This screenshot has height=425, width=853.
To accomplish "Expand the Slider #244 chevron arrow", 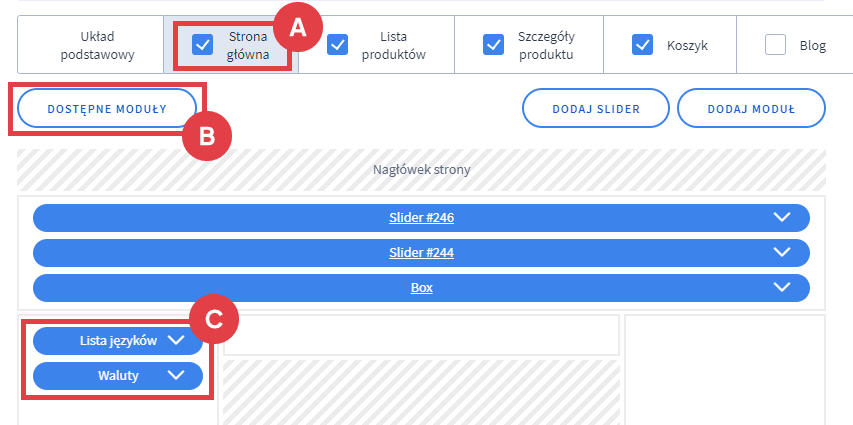I will click(782, 253).
